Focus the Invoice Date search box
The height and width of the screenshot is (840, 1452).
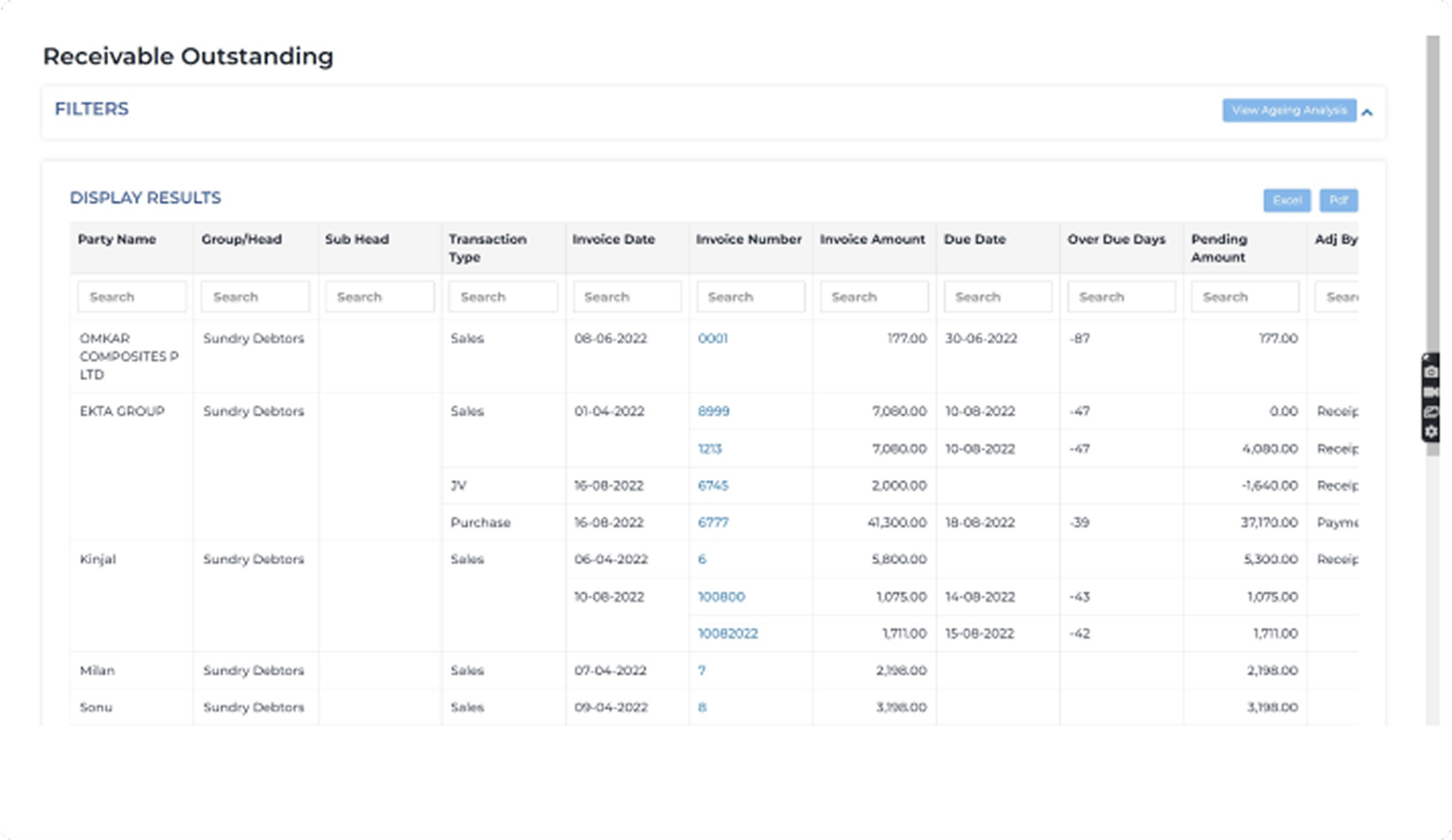[627, 297]
